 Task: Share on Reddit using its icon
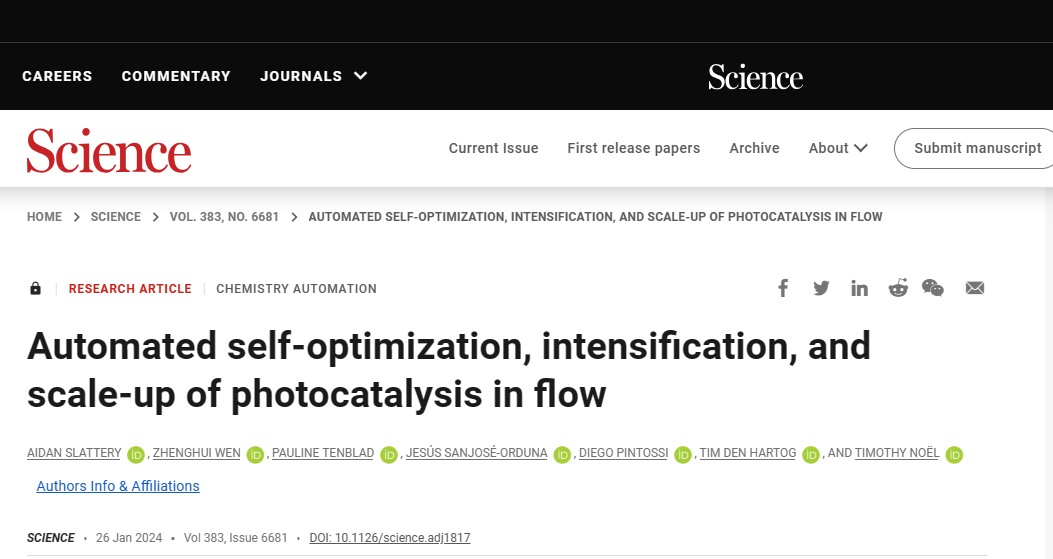coord(898,288)
